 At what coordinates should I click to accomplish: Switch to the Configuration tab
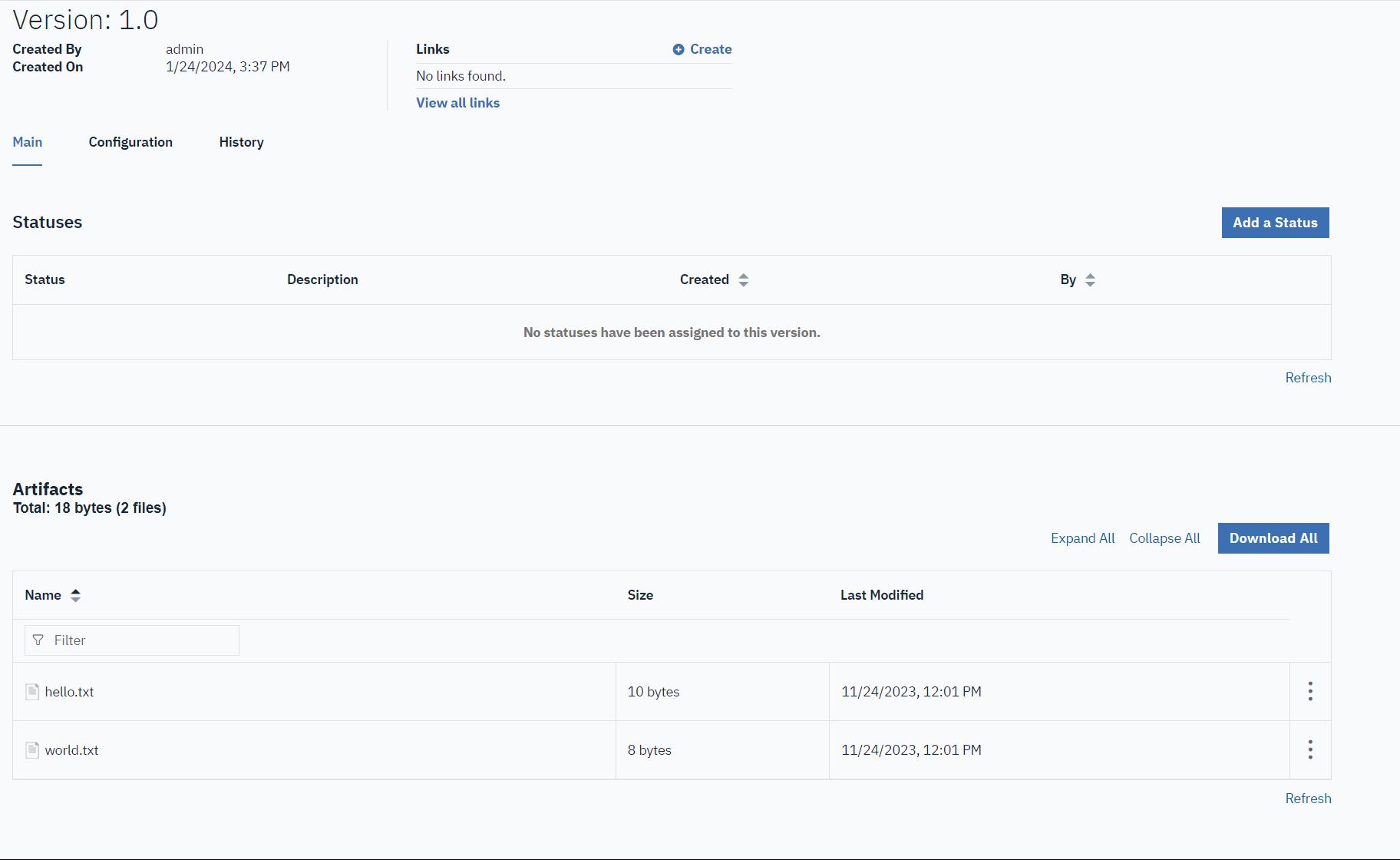[x=130, y=142]
